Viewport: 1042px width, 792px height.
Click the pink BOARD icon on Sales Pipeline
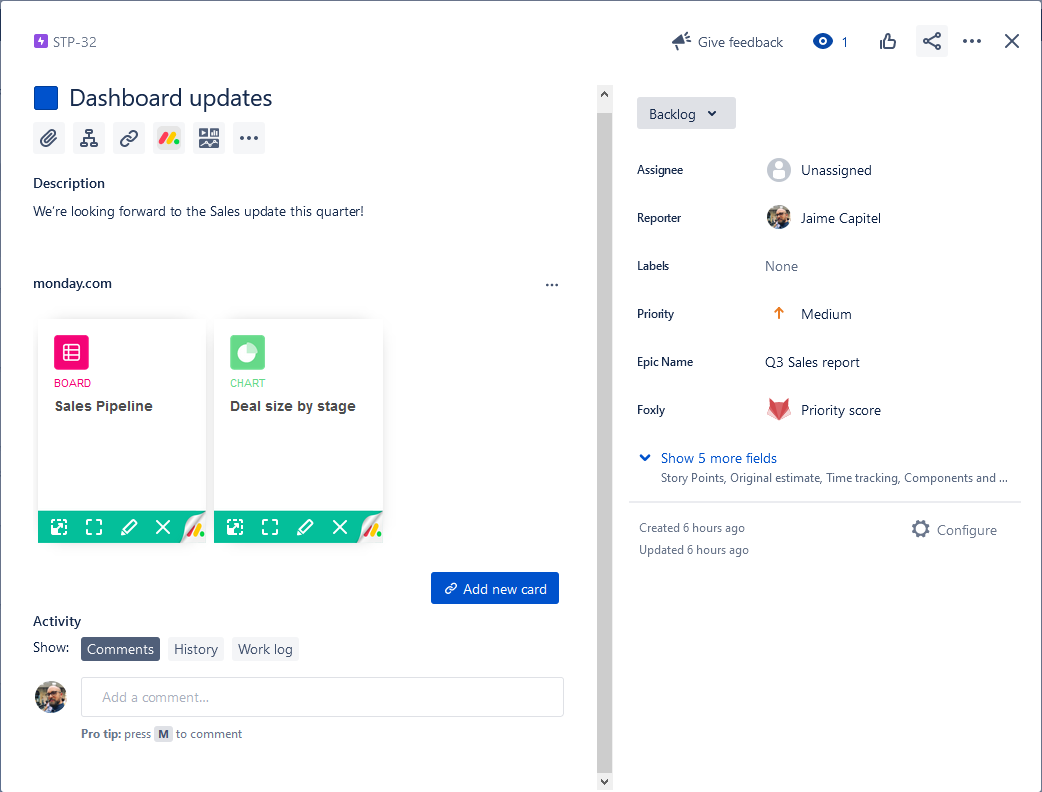pyautogui.click(x=71, y=352)
